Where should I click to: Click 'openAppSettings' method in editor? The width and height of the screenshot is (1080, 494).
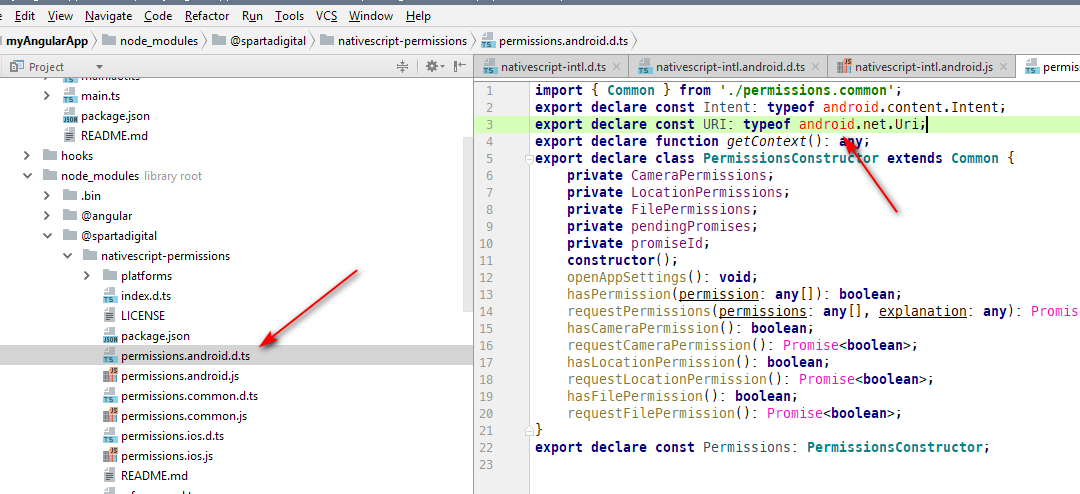(627, 278)
